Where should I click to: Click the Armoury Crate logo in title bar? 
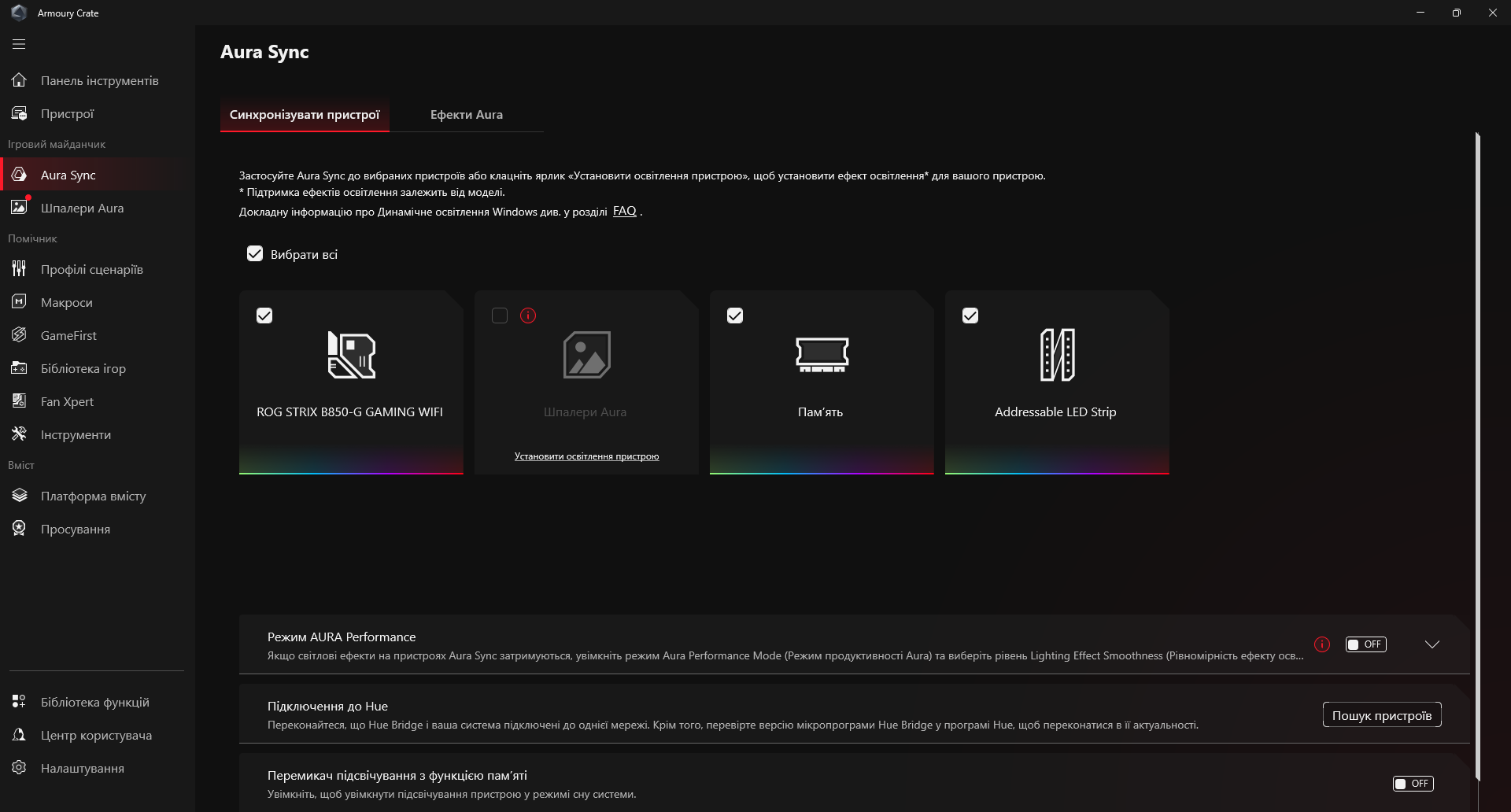(x=19, y=13)
